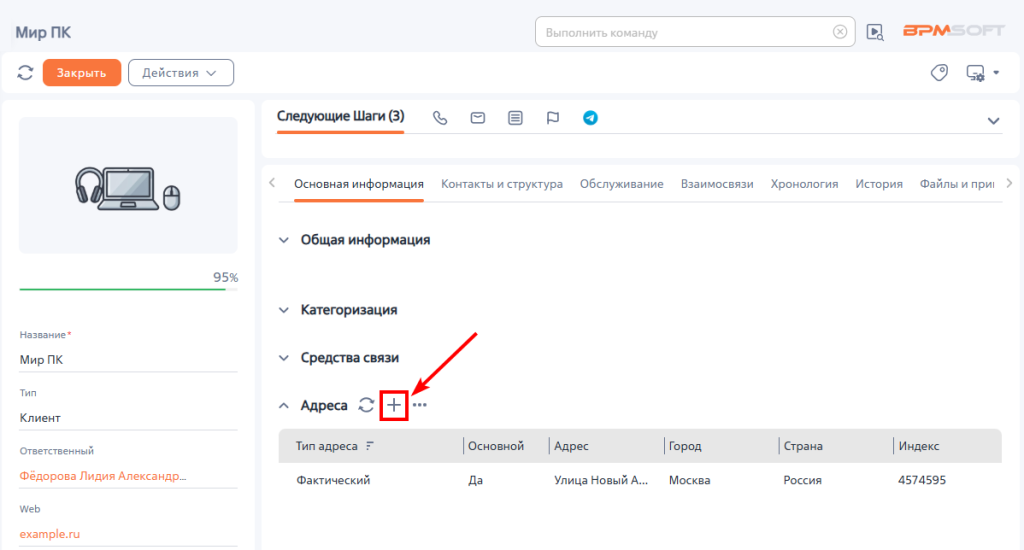Screen dimensions: 1024x550
Task: Collapse the Следующие Шаги panel using chevron
Action: tap(993, 121)
